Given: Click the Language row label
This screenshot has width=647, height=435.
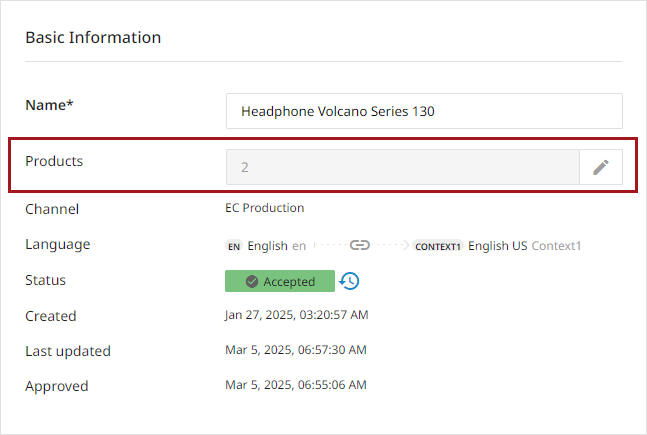Looking at the screenshot, I should pos(57,244).
